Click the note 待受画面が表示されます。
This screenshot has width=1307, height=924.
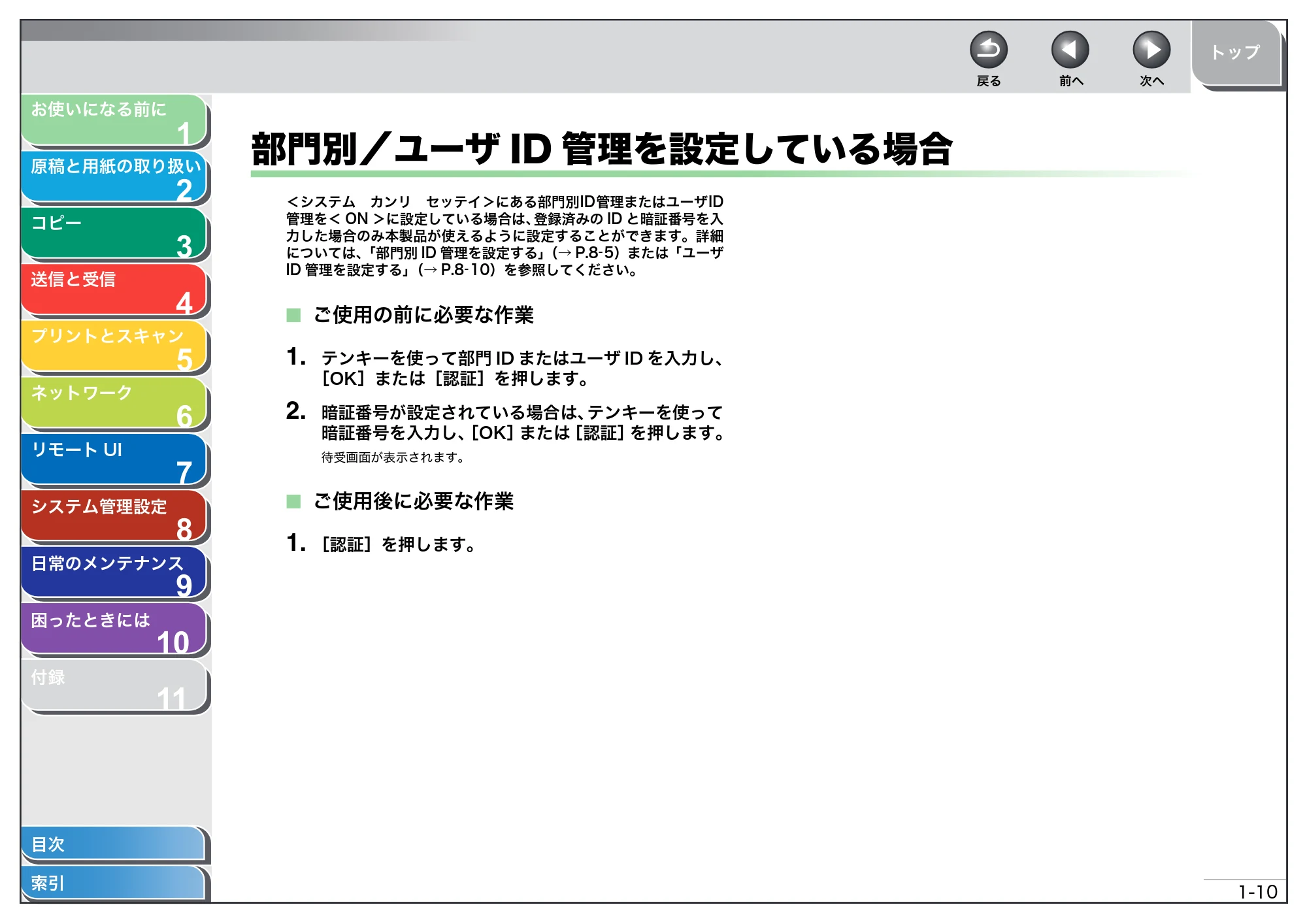(x=393, y=457)
